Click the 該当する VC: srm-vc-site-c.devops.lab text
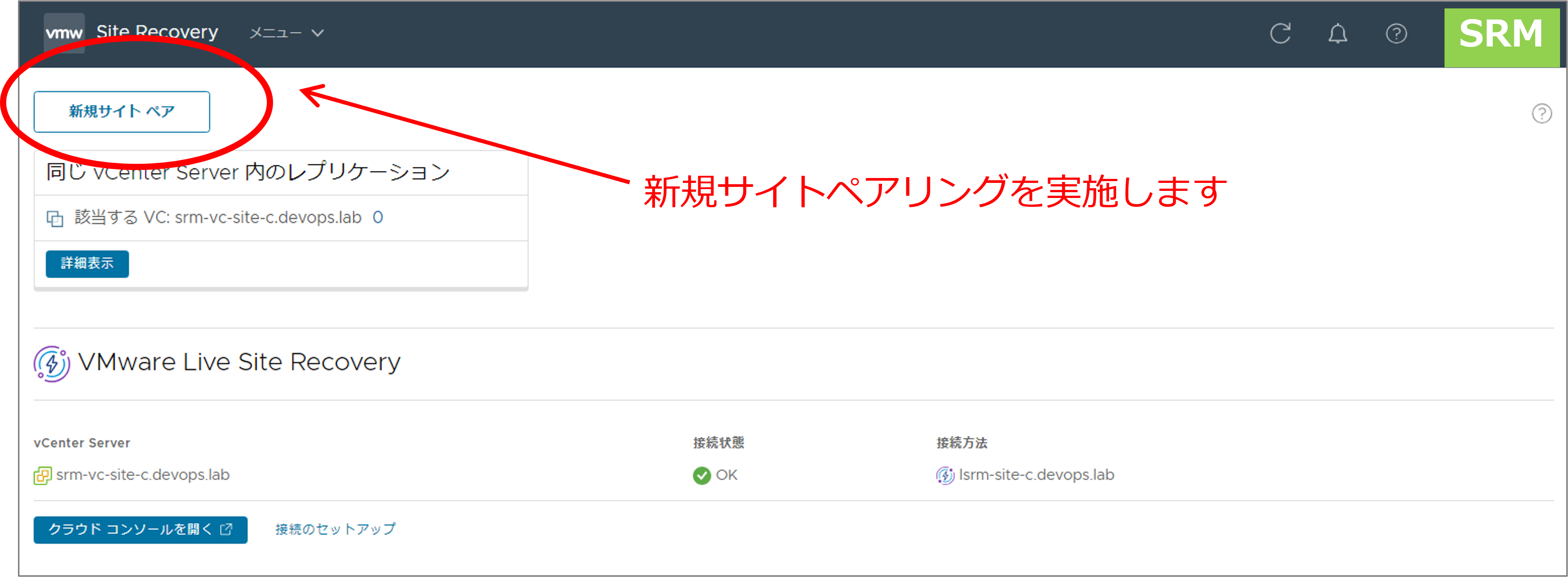The height and width of the screenshot is (577, 1568). (218, 217)
